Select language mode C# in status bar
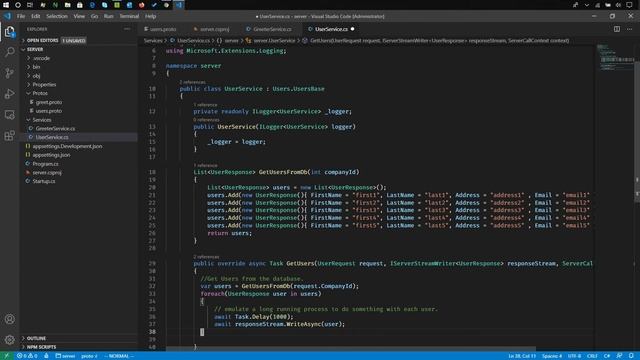The height and width of the screenshot is (360, 640). pos(607,356)
